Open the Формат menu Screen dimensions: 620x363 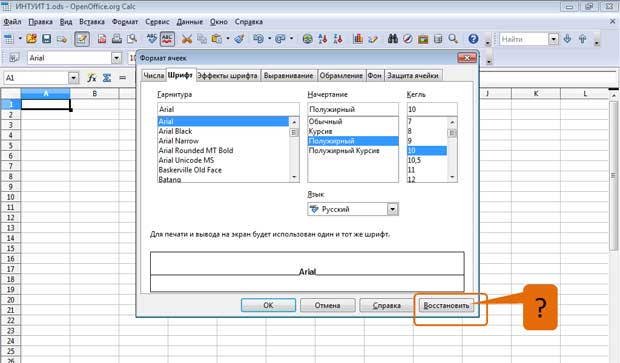point(125,22)
